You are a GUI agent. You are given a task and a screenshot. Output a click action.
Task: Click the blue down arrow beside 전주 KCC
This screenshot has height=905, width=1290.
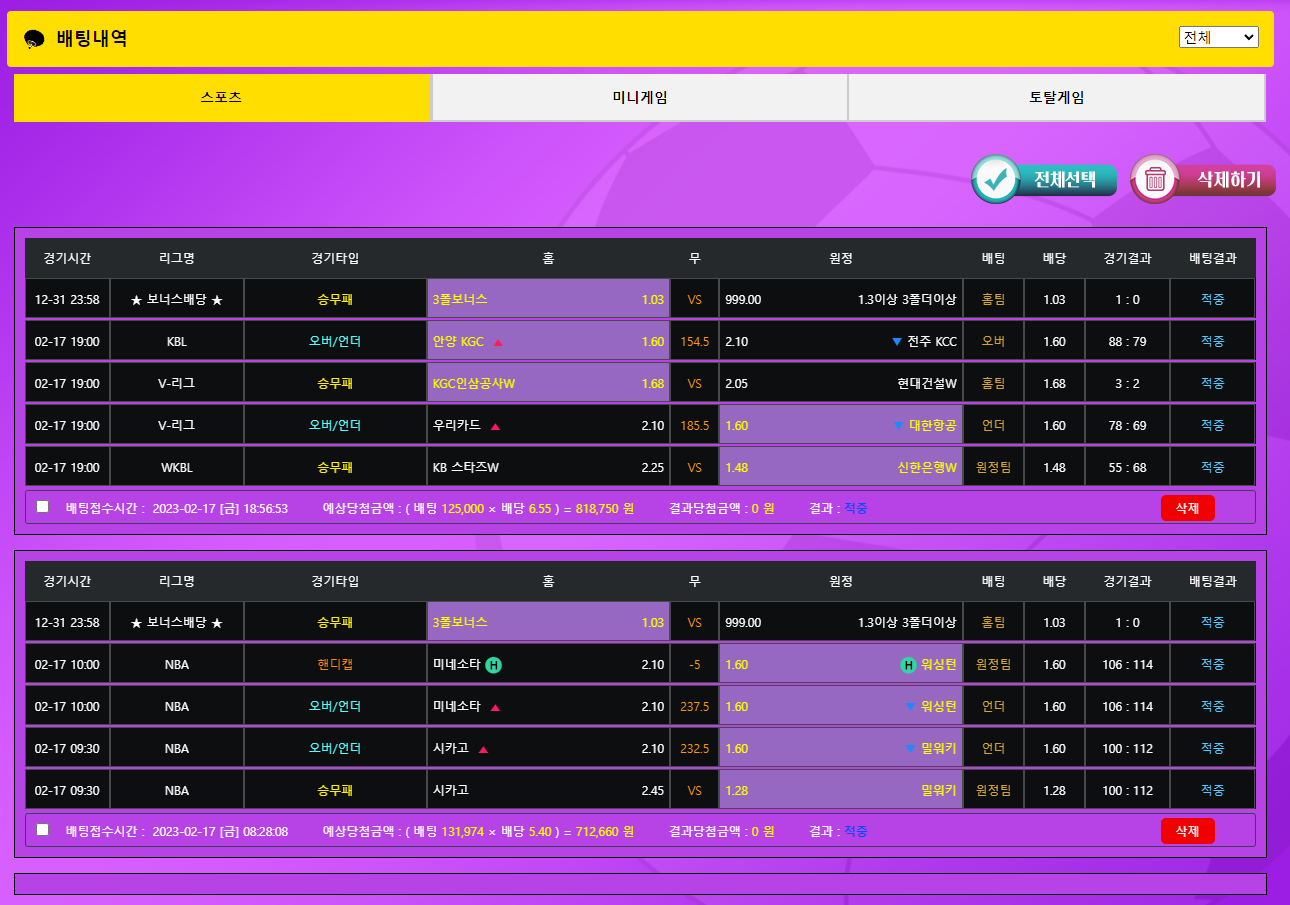point(897,342)
